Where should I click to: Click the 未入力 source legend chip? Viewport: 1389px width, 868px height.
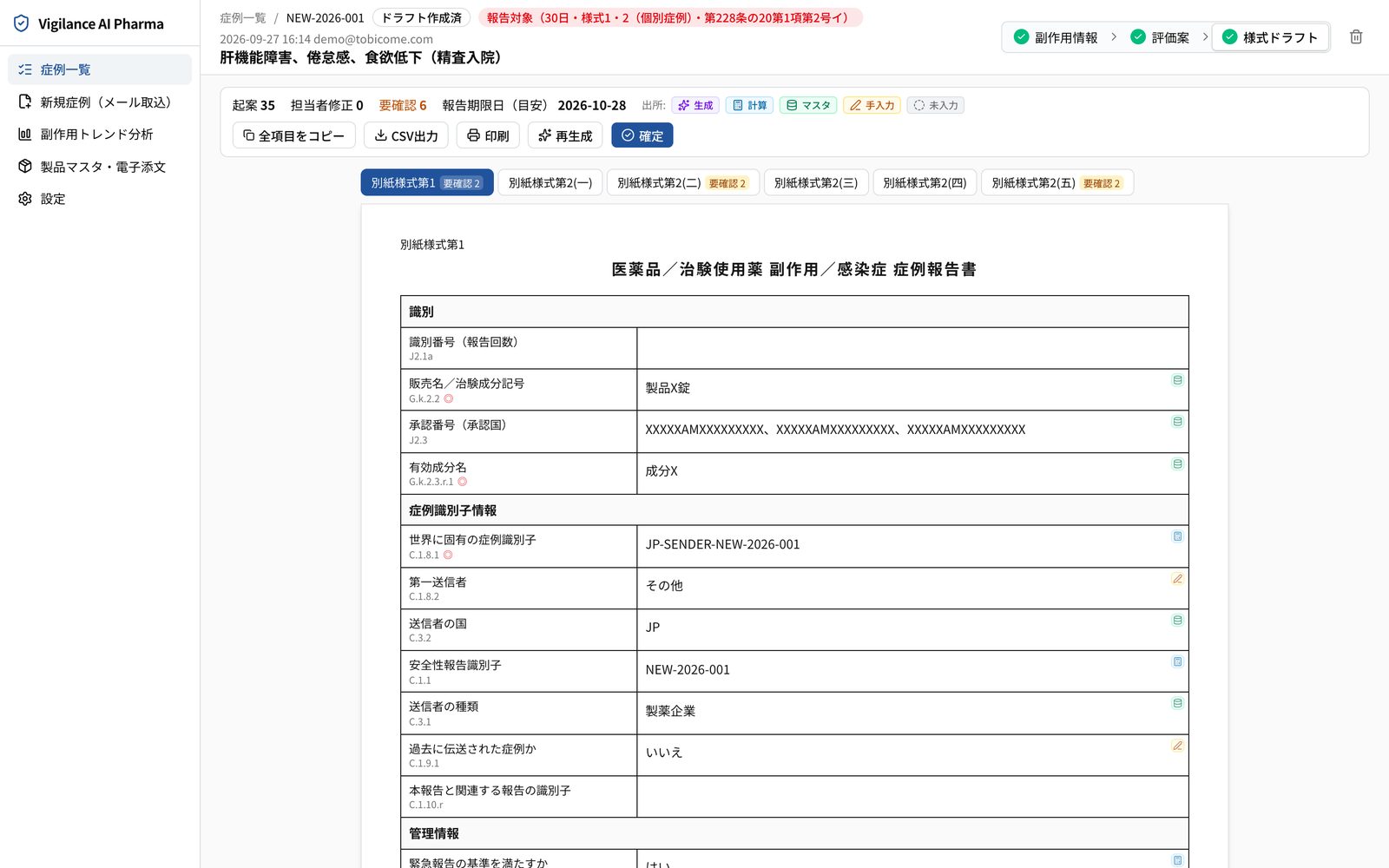[x=936, y=105]
